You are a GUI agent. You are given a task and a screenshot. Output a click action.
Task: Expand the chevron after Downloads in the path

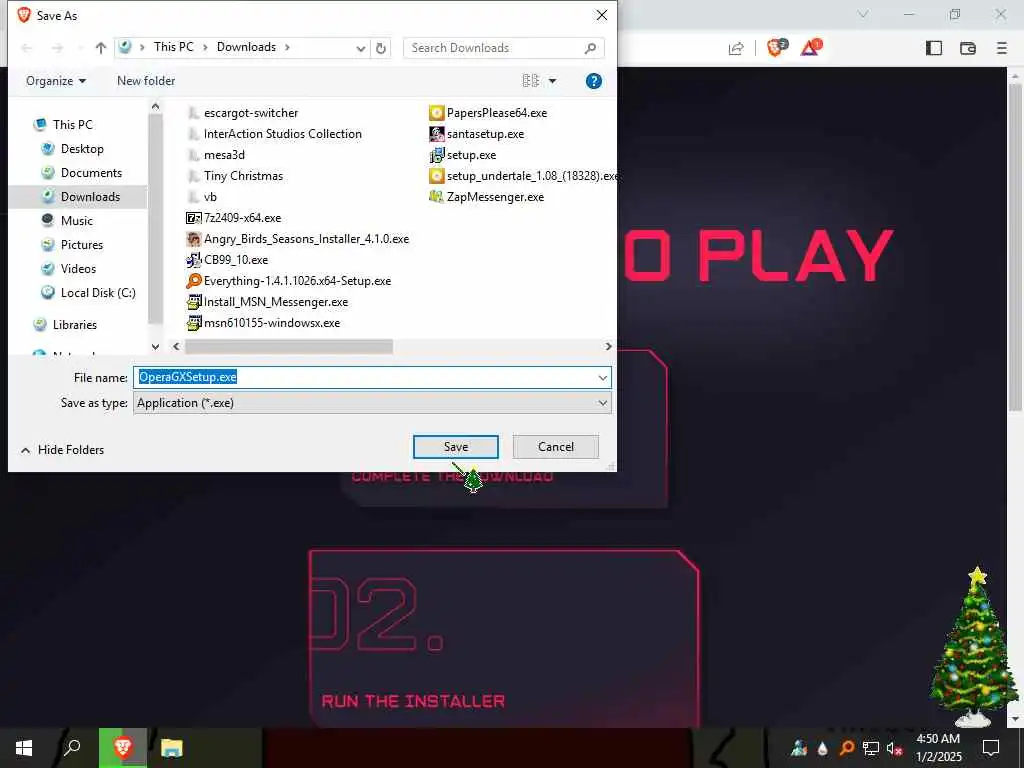[287, 47]
